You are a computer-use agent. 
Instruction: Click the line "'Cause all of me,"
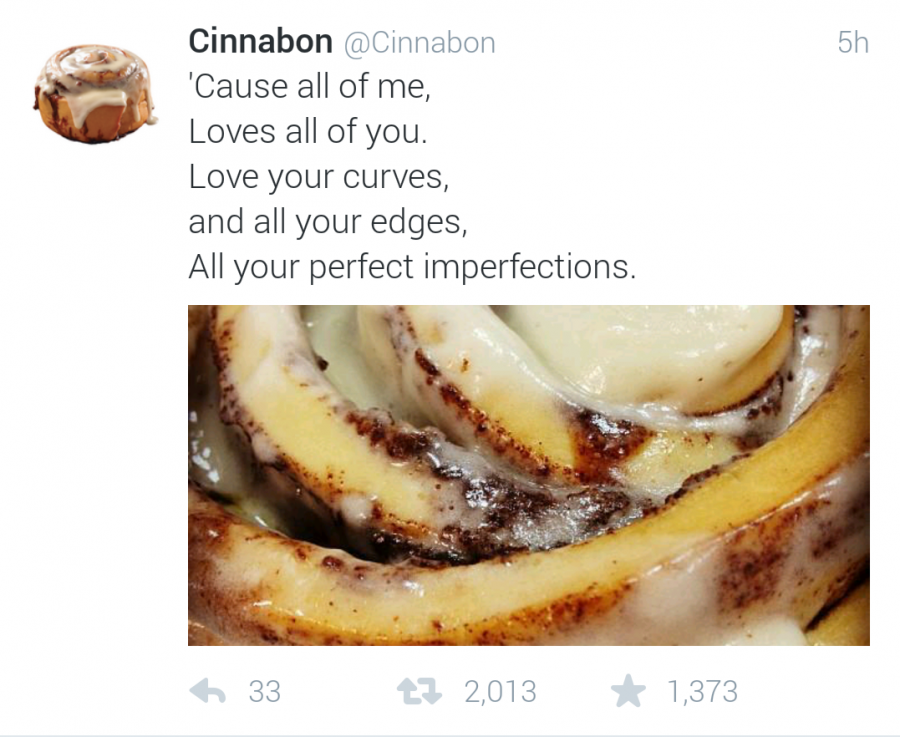[x=309, y=88]
